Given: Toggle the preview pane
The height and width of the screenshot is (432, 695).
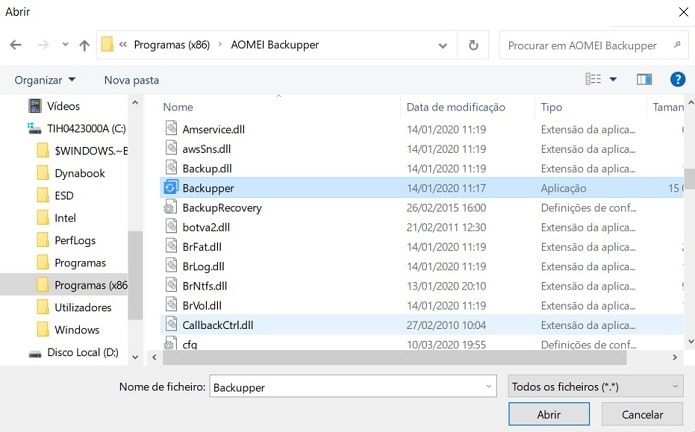Looking at the screenshot, I should pyautogui.click(x=644, y=79).
